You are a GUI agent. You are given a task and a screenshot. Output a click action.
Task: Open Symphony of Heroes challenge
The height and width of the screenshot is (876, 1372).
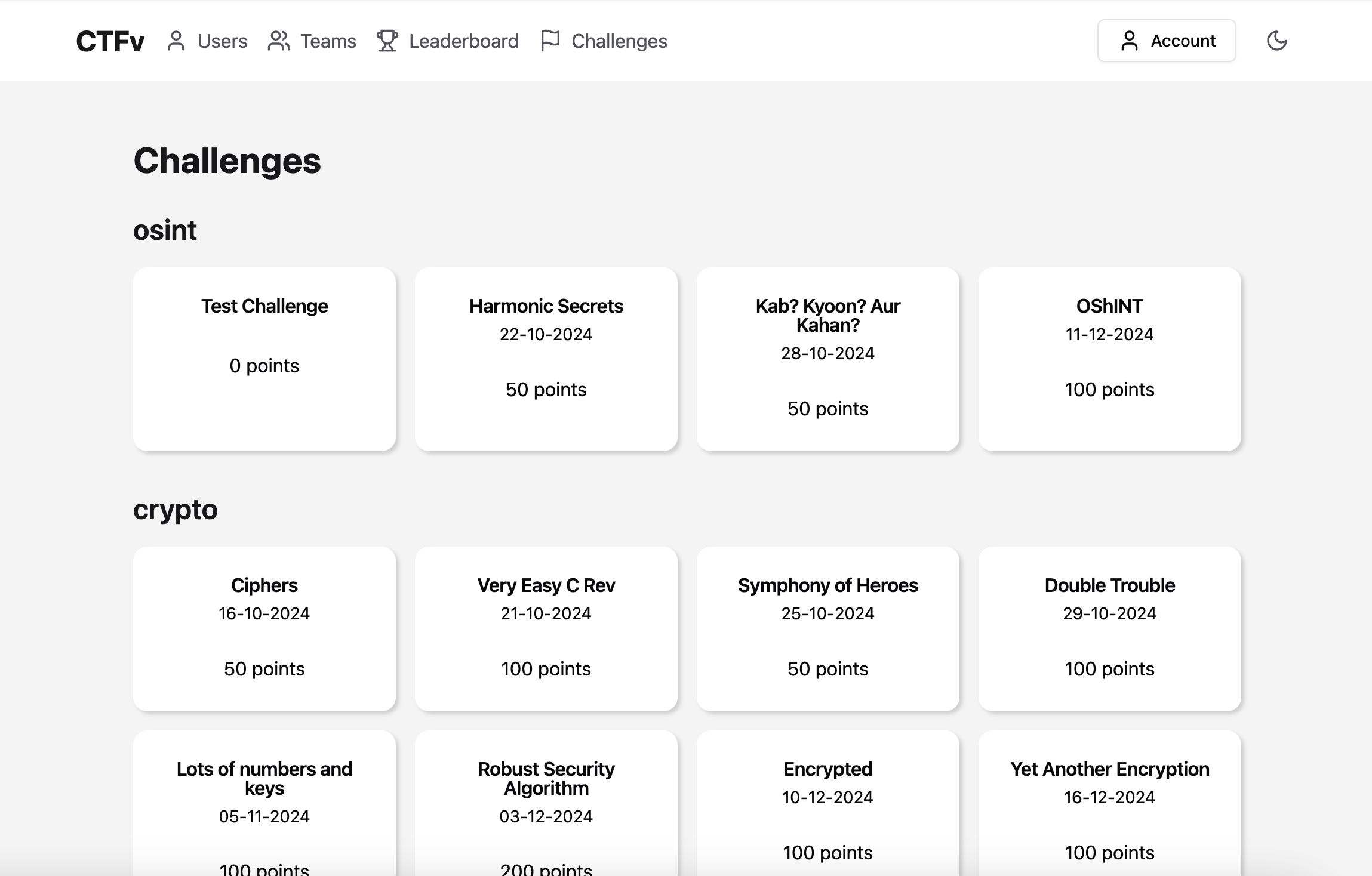pos(827,628)
